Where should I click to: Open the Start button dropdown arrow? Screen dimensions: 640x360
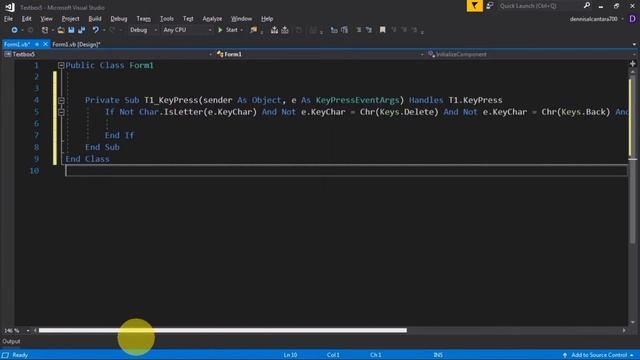tap(242, 30)
